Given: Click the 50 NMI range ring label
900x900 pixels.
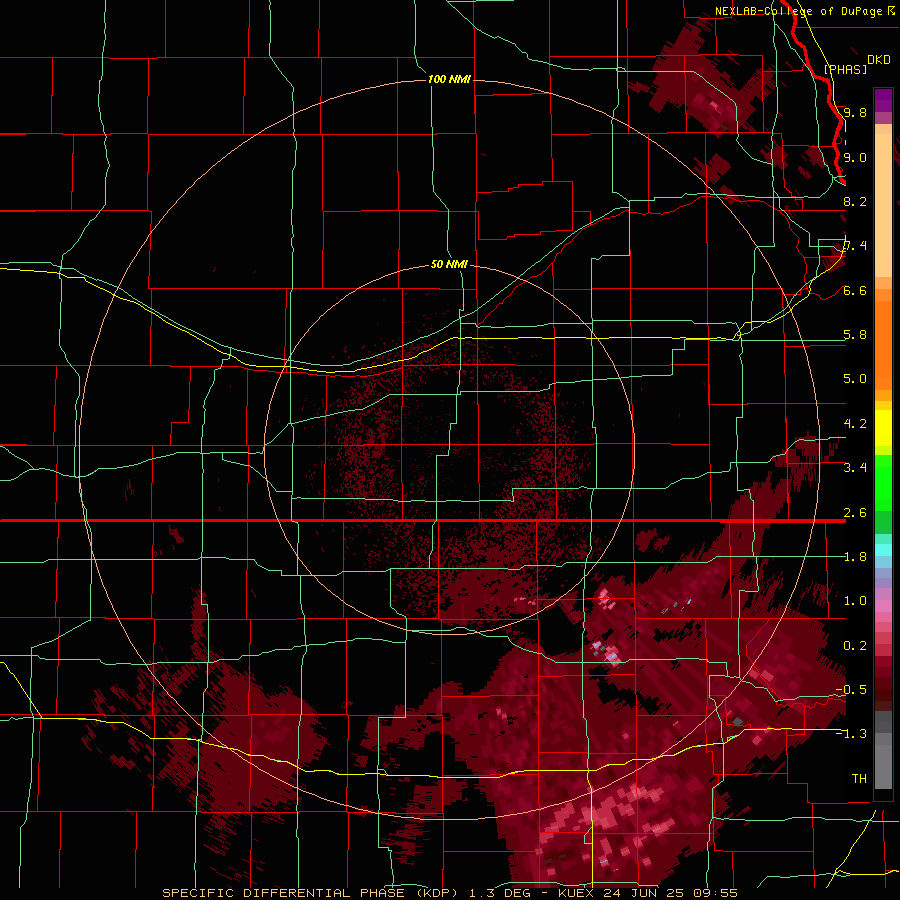Looking at the screenshot, I should (449, 264).
